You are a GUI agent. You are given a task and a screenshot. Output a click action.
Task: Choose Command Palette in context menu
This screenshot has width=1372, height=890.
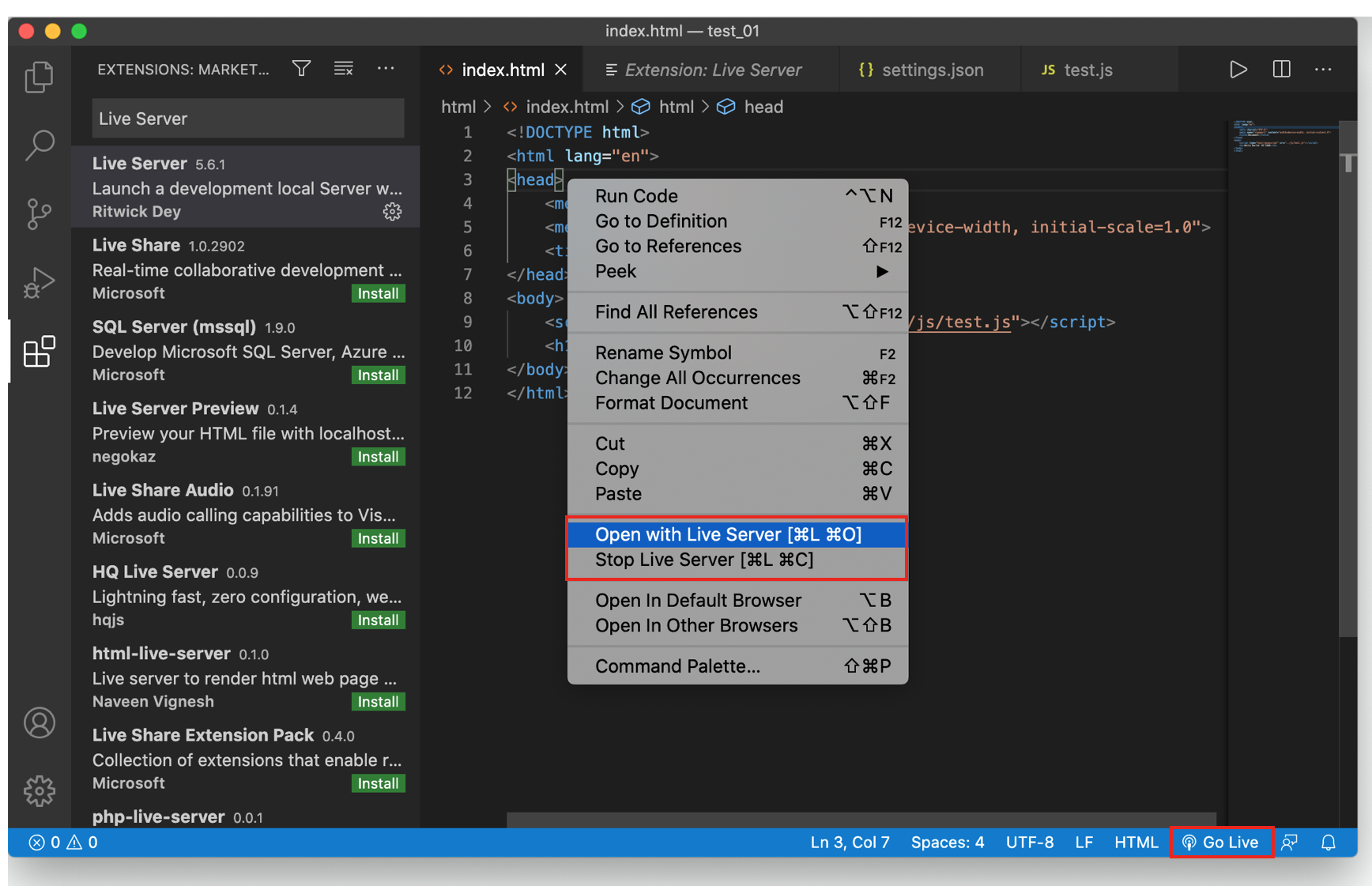coord(737,666)
